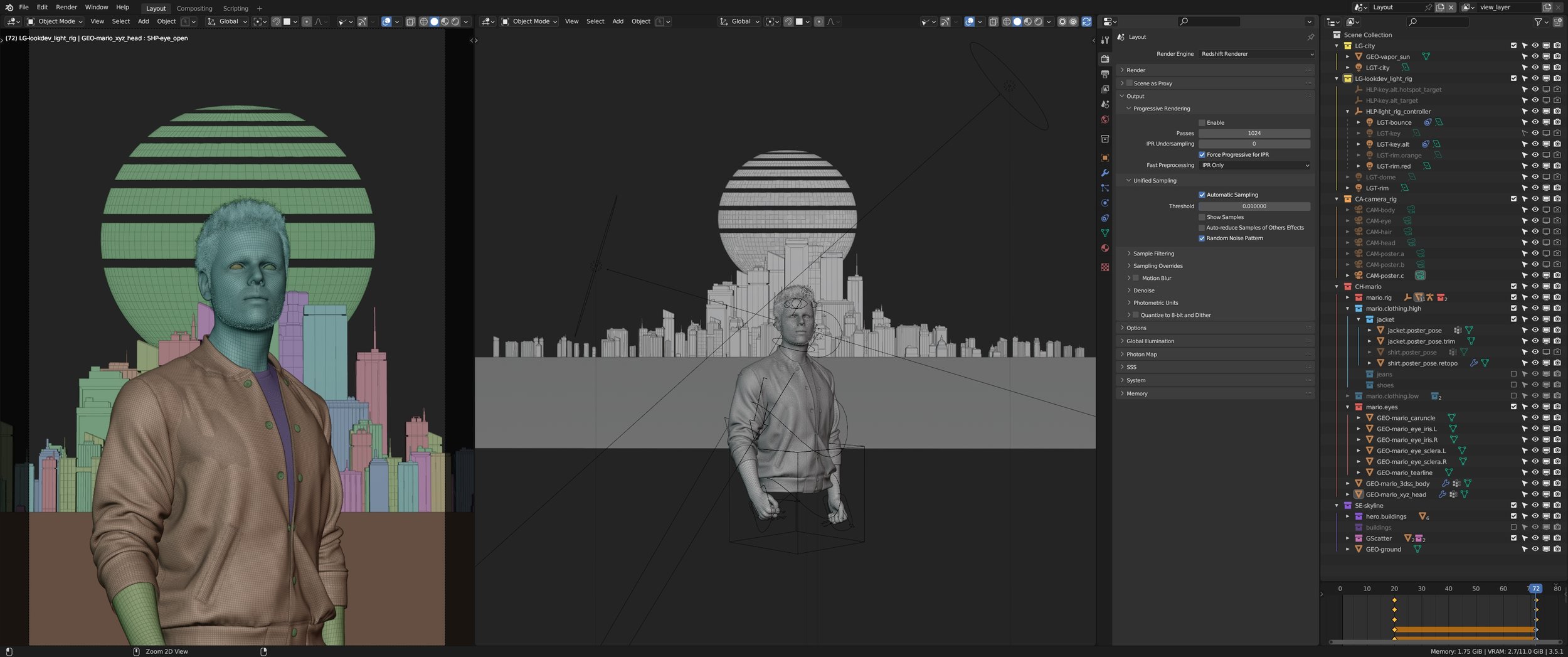
Task: Open the Add menu in the right viewport
Action: 618,21
